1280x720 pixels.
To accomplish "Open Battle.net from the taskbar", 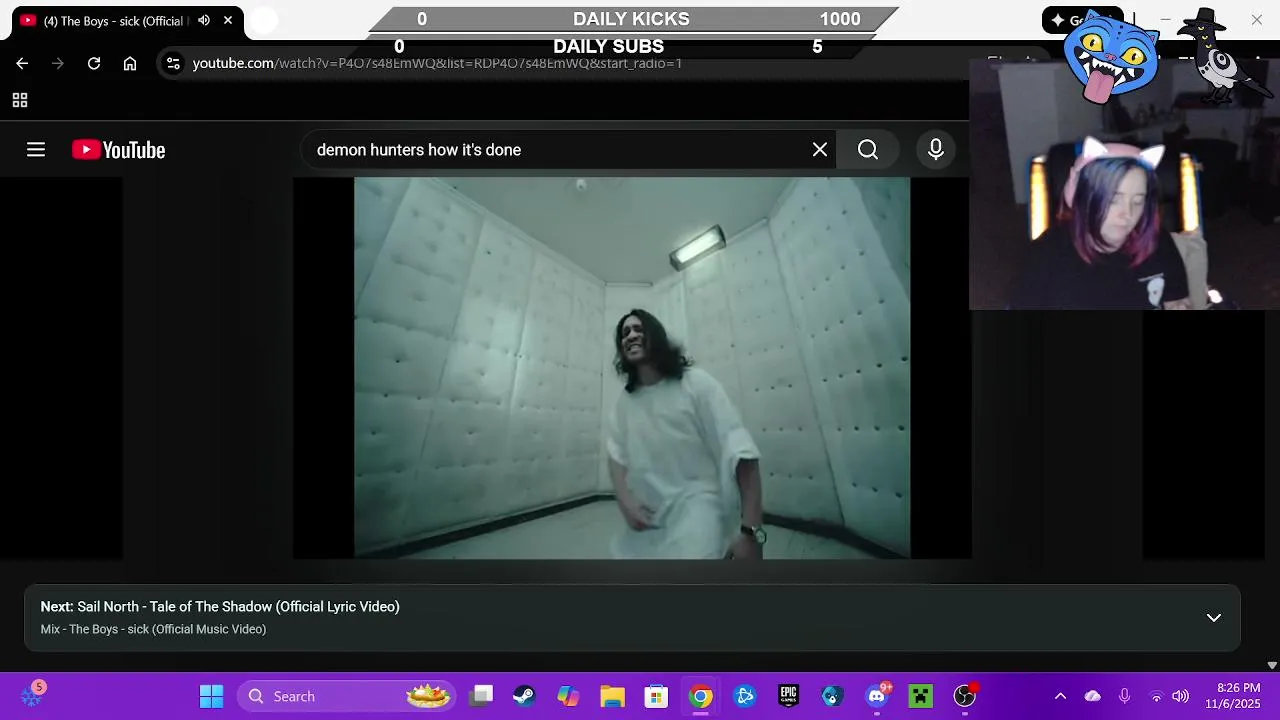I will point(744,696).
